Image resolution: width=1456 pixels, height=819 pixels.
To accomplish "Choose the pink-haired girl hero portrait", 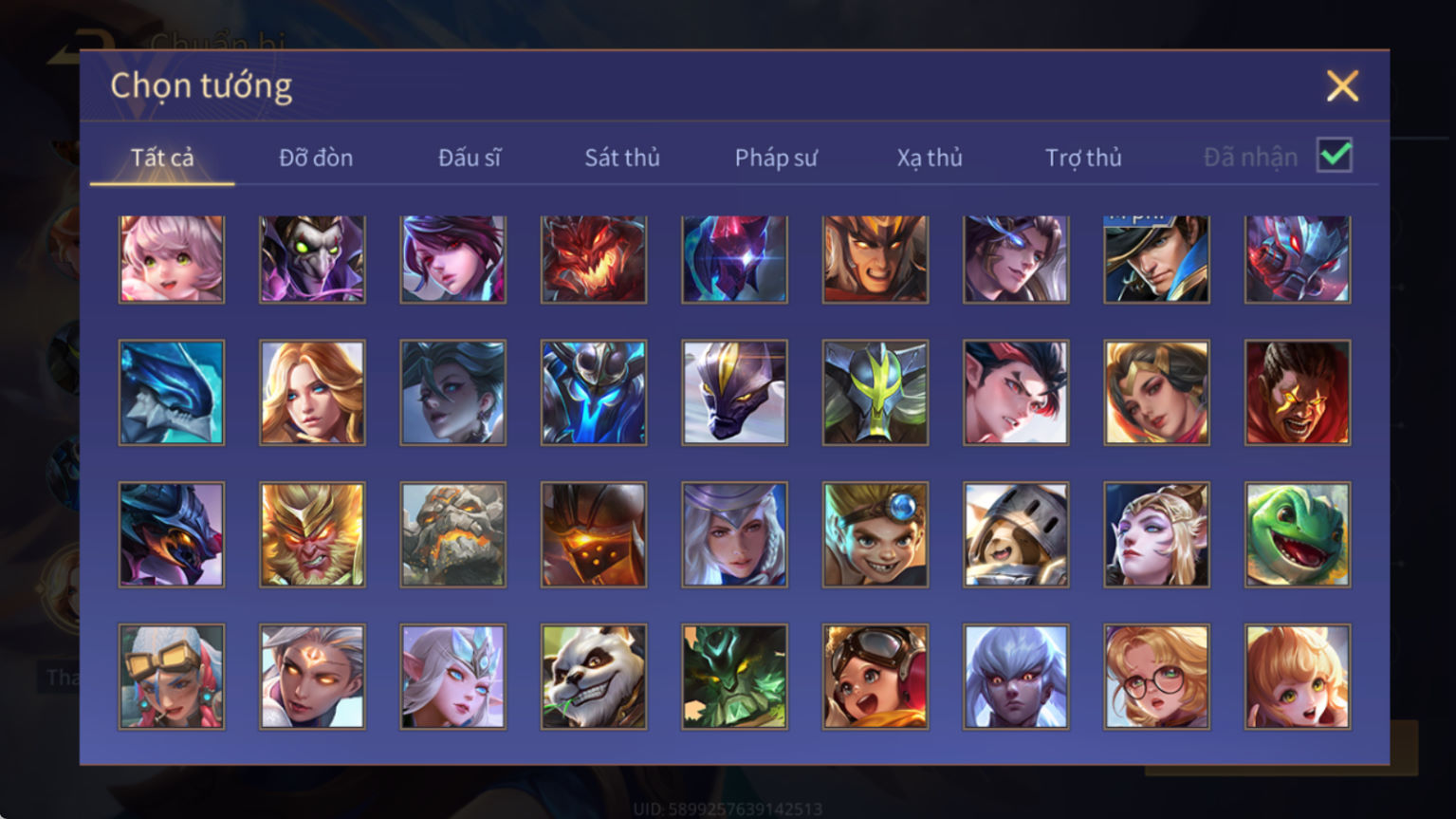I will pyautogui.click(x=172, y=259).
